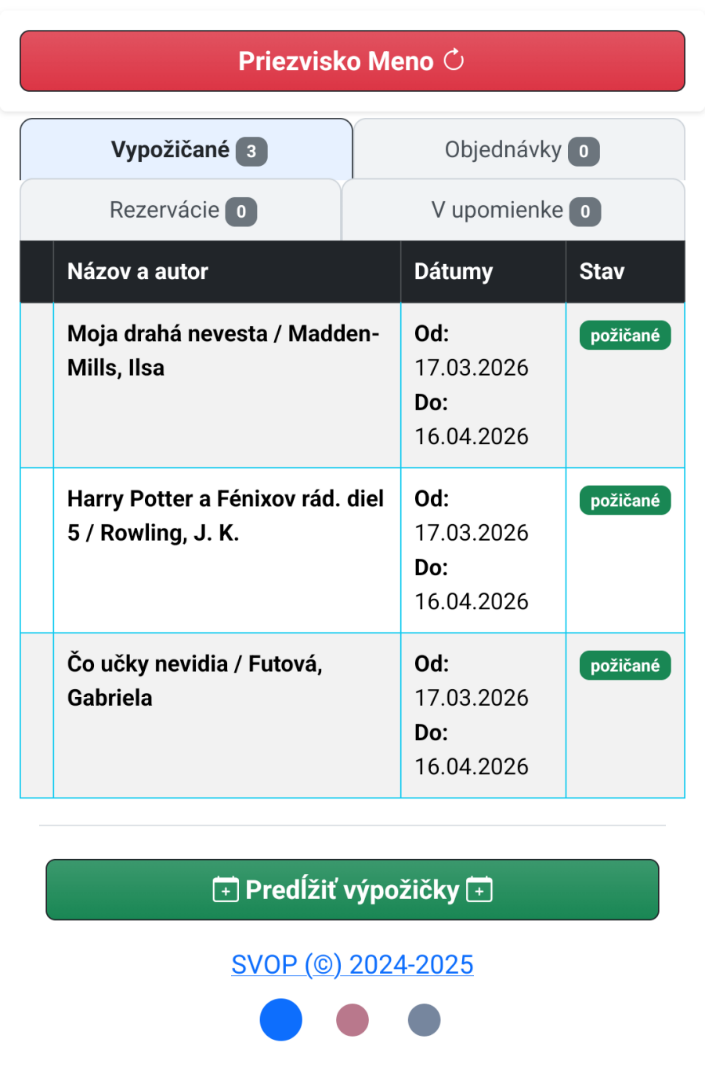Open the Rezervácie tab

[181, 210]
